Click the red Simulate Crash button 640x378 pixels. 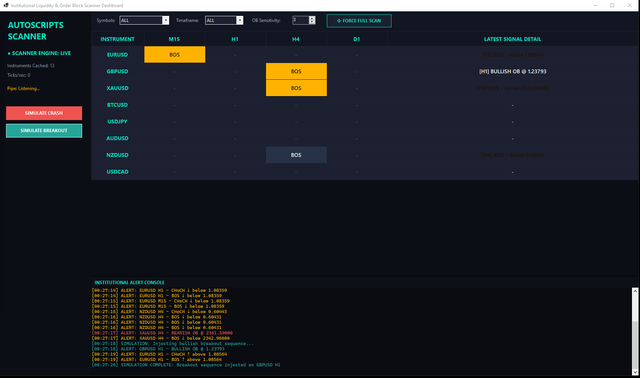(44, 113)
